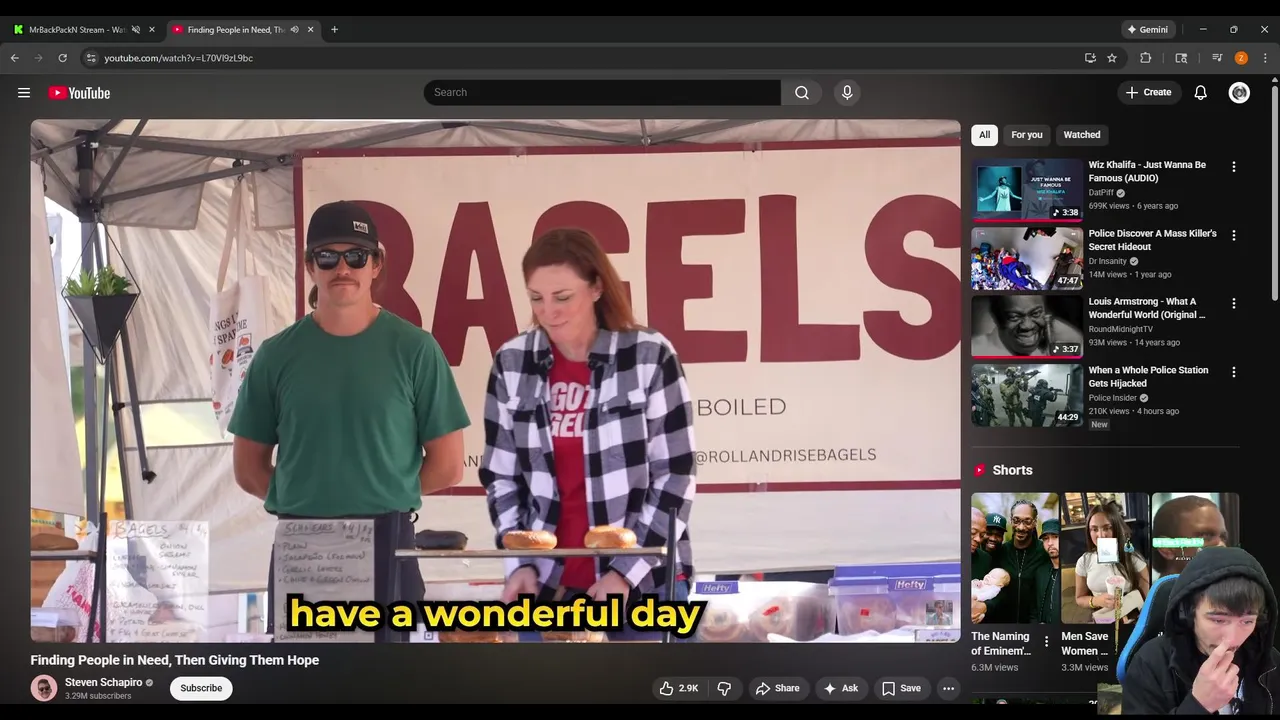
Task: Go to the YouTube home logo
Action: coord(79,93)
